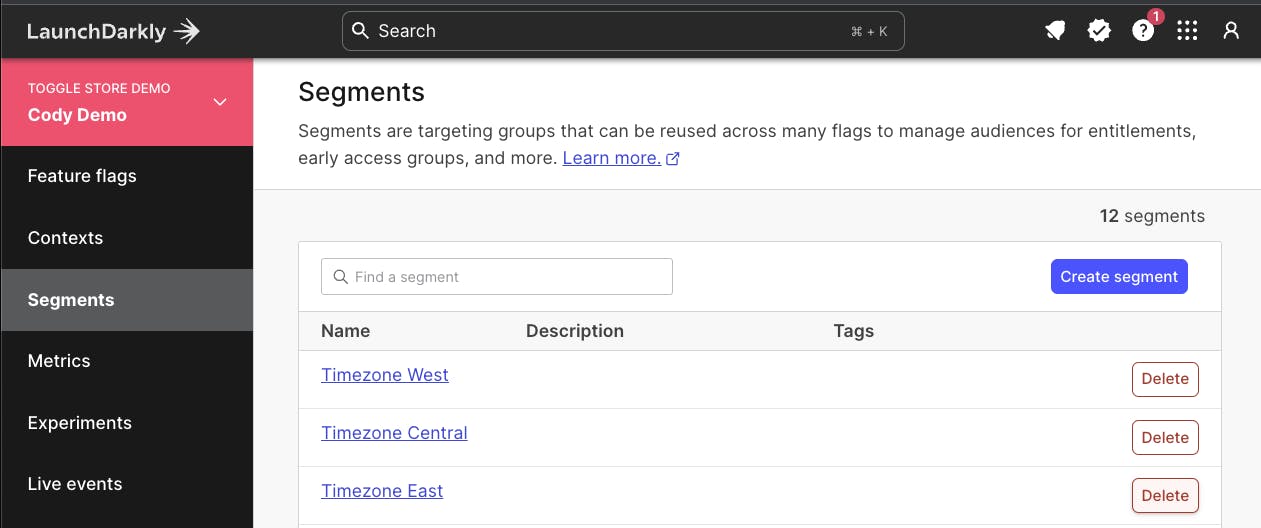Viewport: 1261px width, 528px height.
Task: Open the help question mark icon
Action: 1143,31
